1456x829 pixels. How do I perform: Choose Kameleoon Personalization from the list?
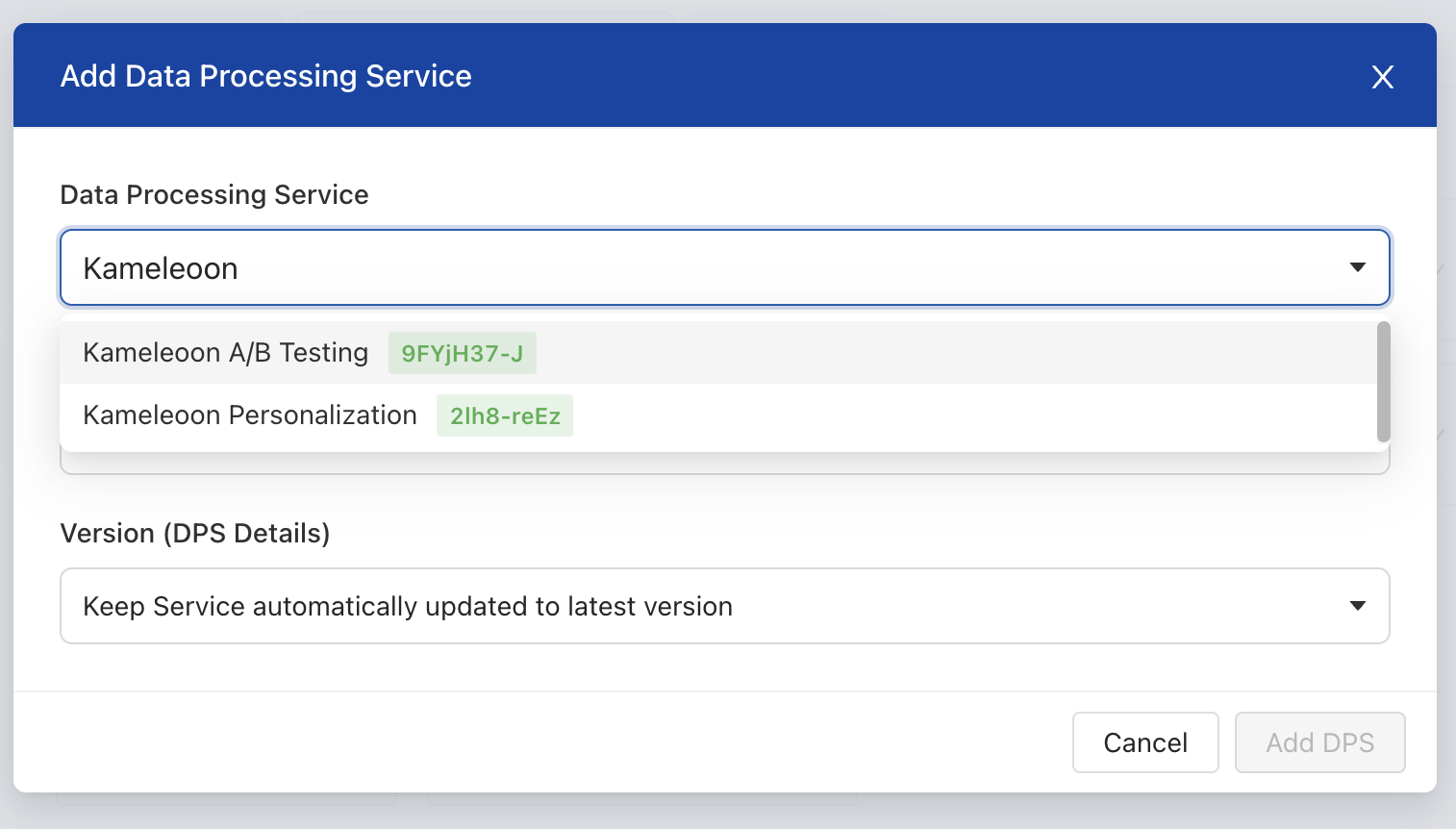pyautogui.click(x=250, y=415)
